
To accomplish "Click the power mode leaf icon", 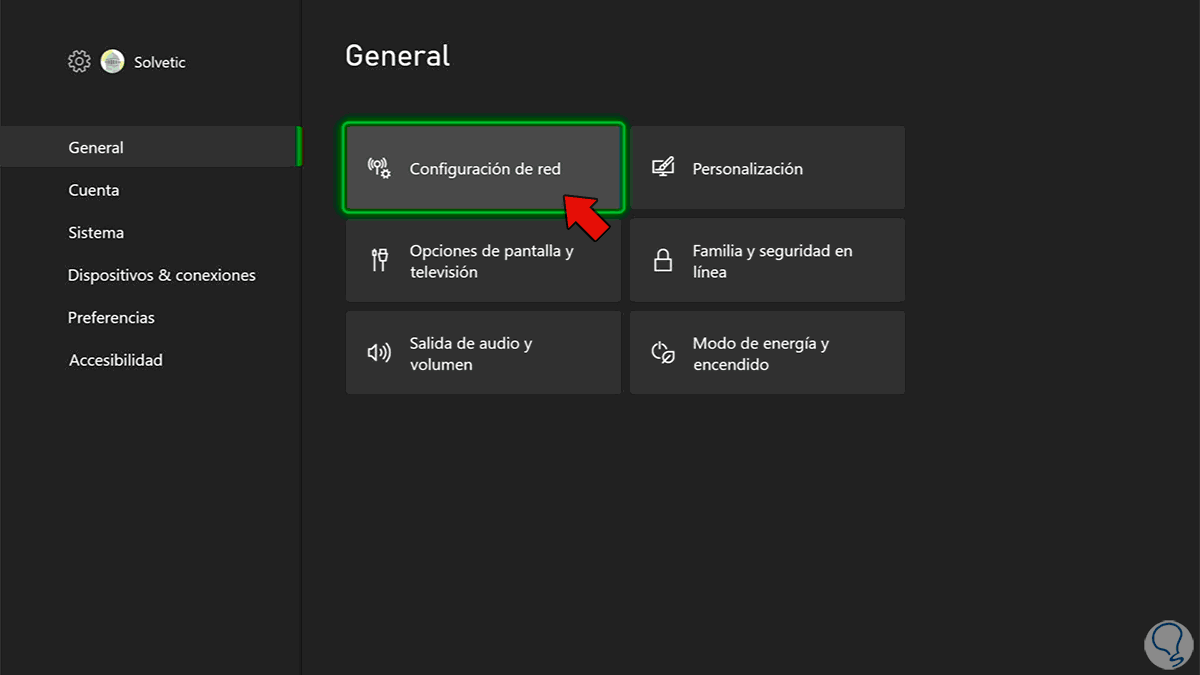I will coord(662,353).
